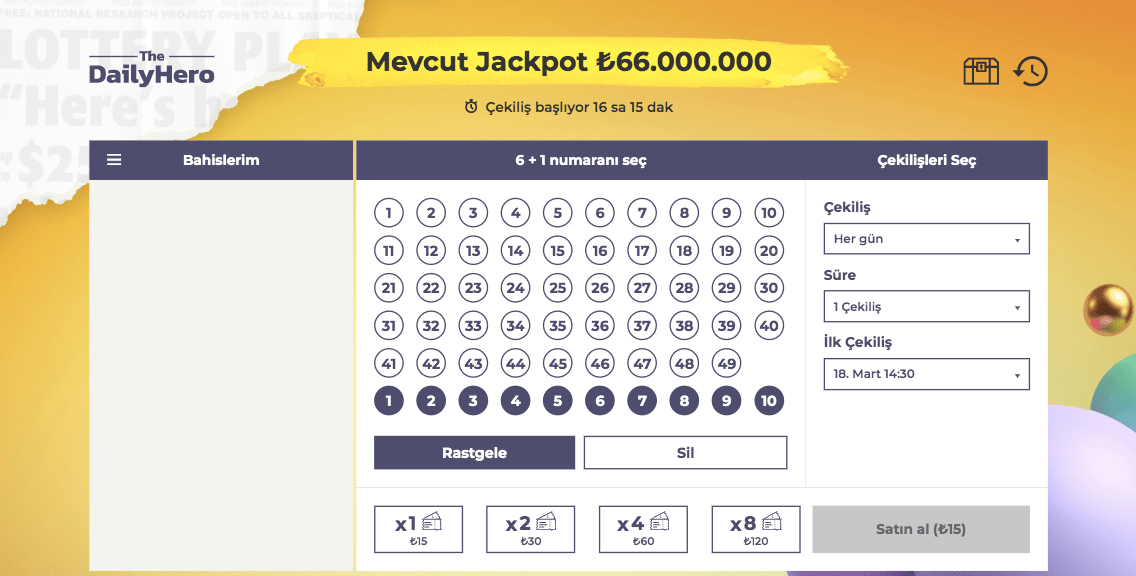Screen dimensions: 1136x576
Task: Choose the x4 tickets option for ₺60
Action: (643, 529)
